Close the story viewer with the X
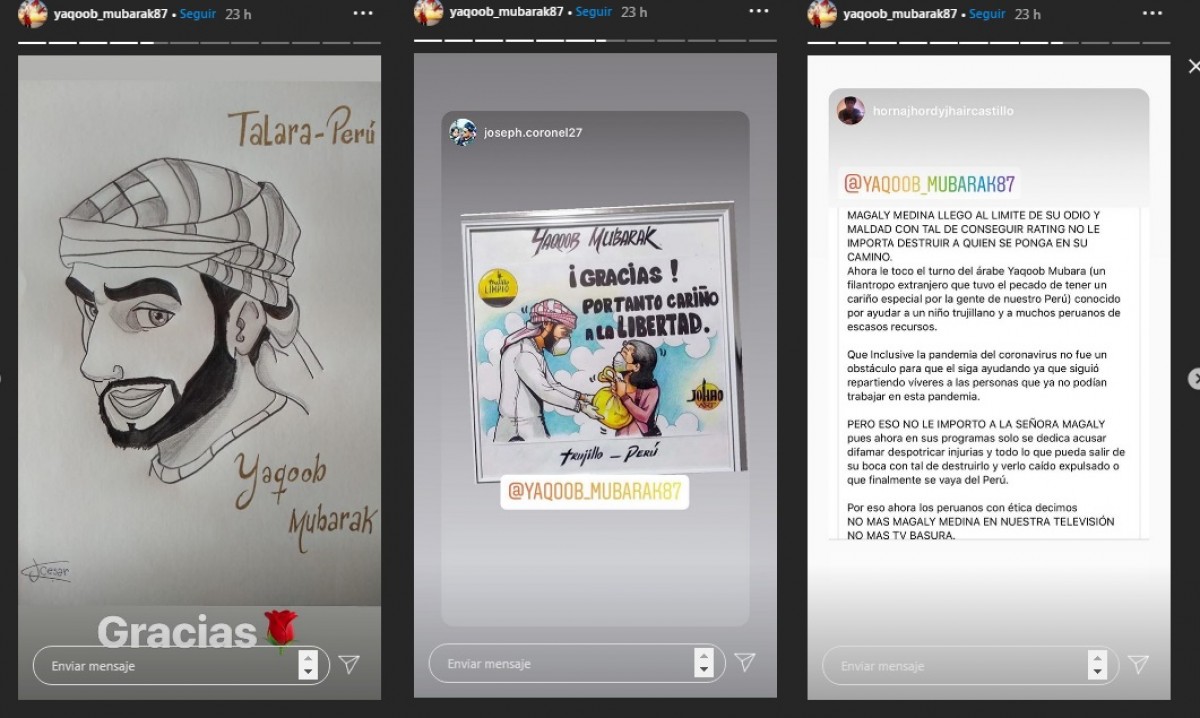Screen dimensions: 1200x718 pos(1193,66)
